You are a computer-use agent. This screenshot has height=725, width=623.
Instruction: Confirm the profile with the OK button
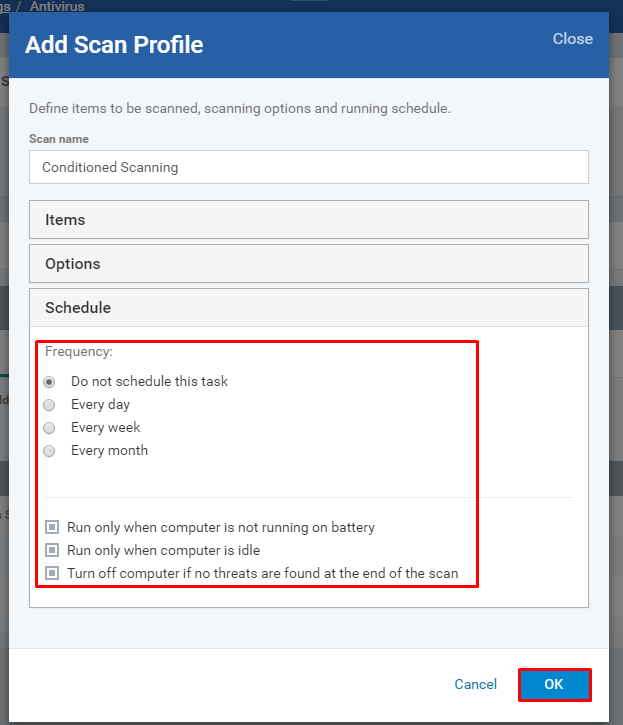coord(555,684)
